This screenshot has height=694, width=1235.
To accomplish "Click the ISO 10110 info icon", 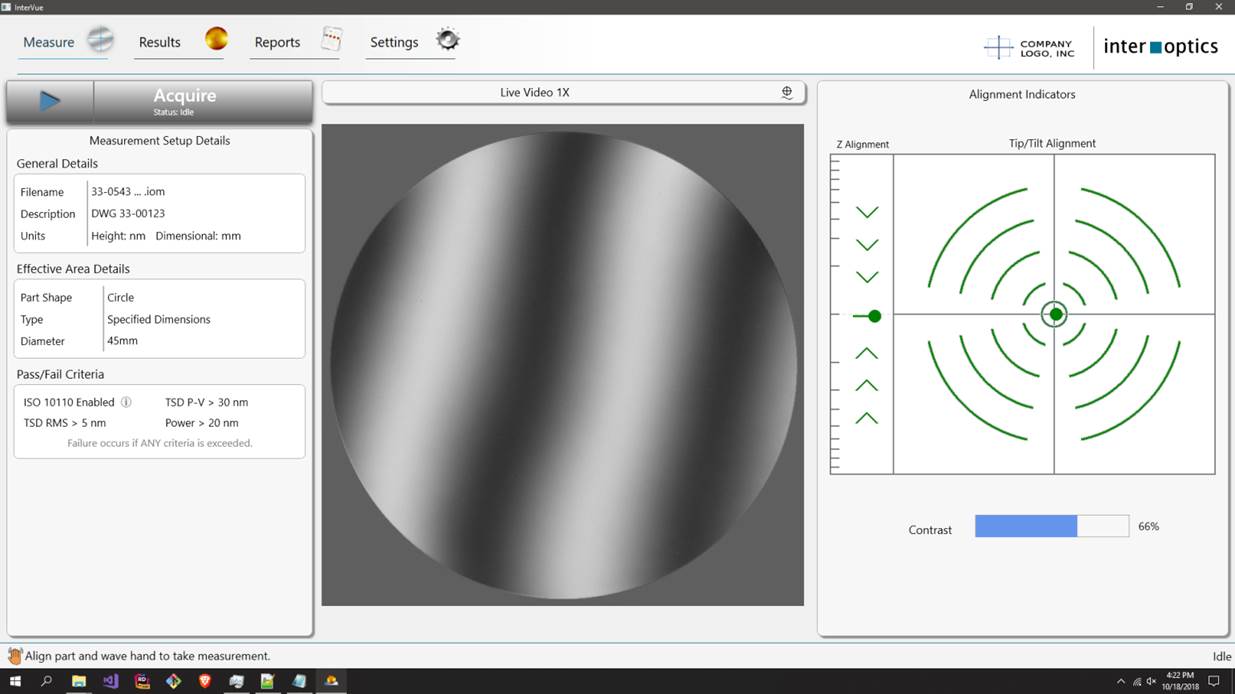I will tap(126, 402).
